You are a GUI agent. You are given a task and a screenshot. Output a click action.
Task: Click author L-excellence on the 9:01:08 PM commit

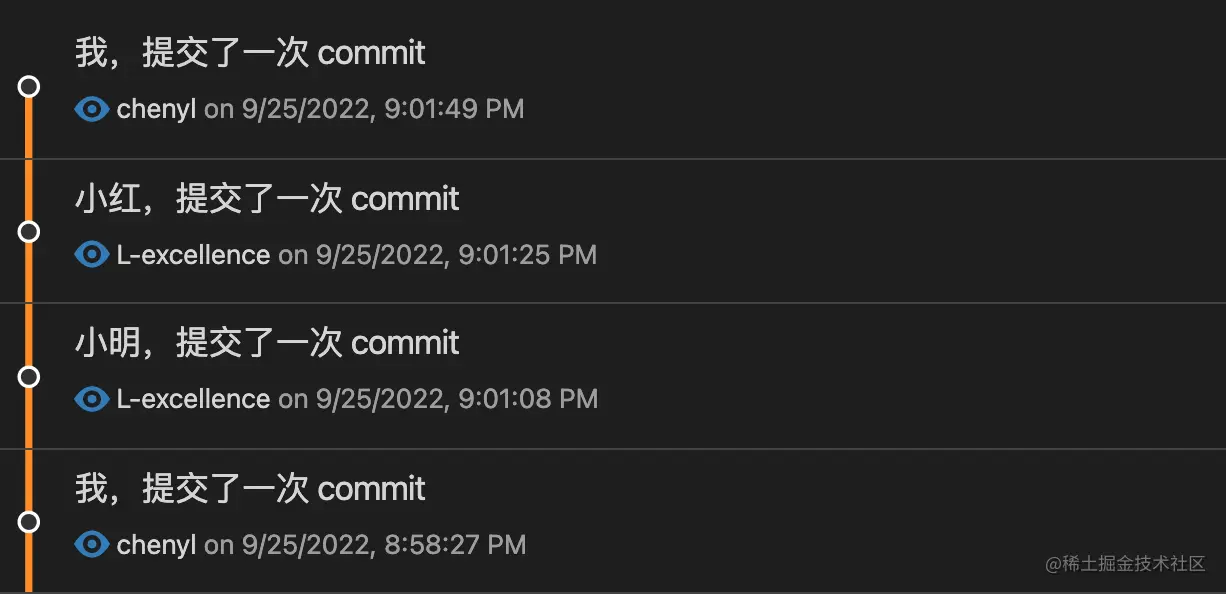point(194,399)
